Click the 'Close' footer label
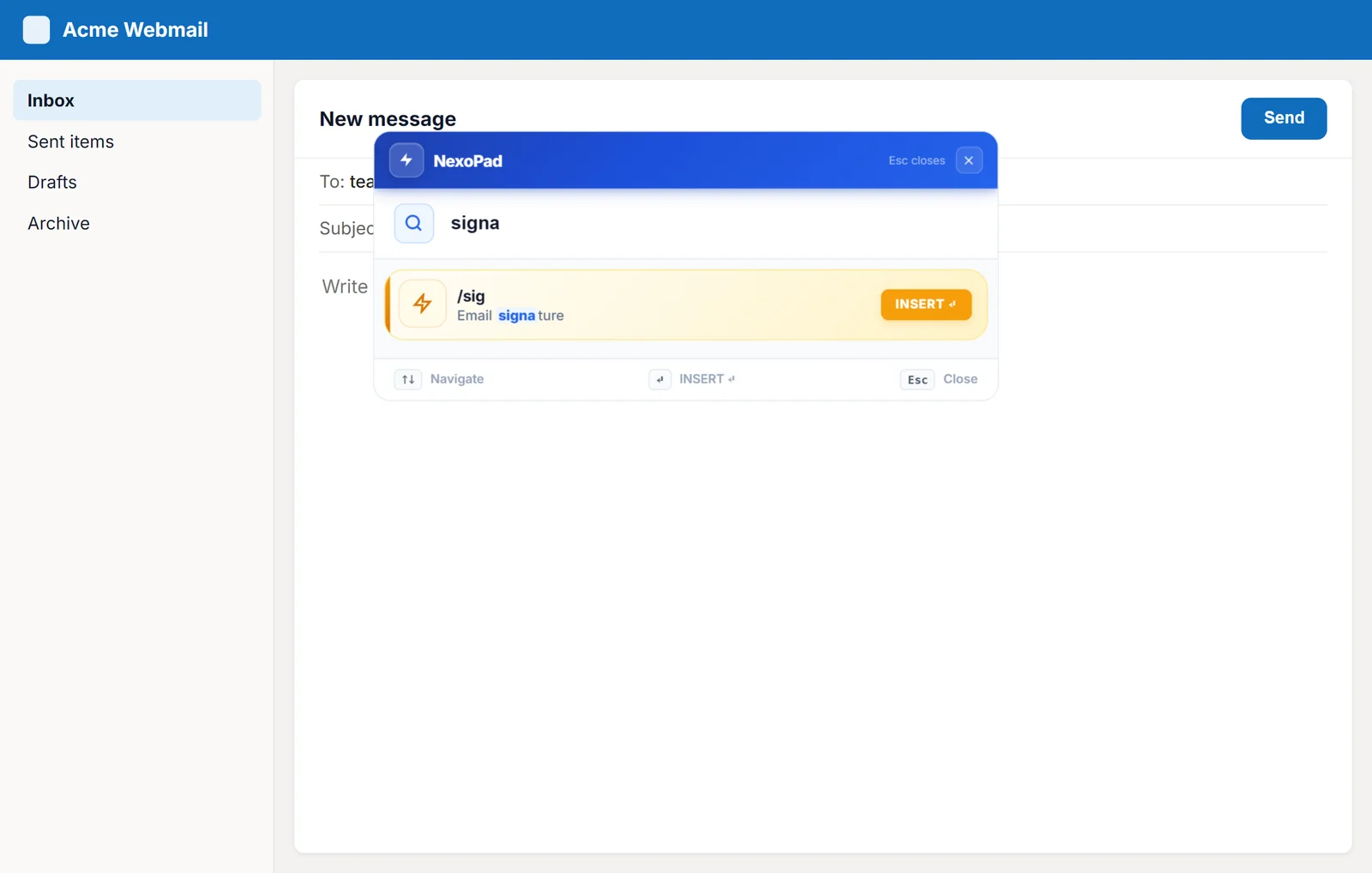 click(960, 379)
